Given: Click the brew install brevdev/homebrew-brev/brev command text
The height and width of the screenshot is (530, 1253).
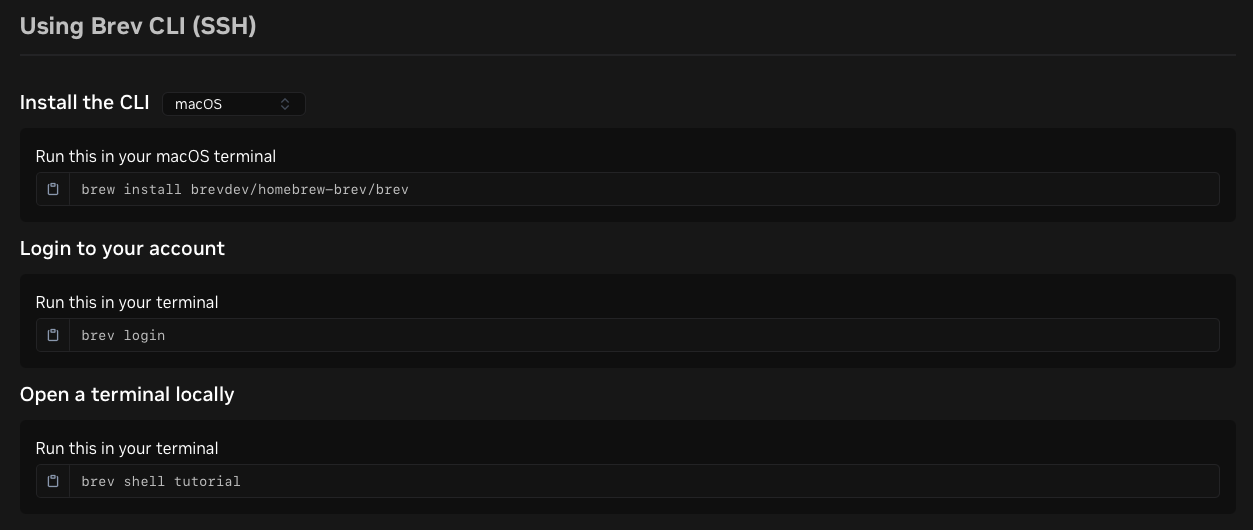Looking at the screenshot, I should tap(245, 189).
